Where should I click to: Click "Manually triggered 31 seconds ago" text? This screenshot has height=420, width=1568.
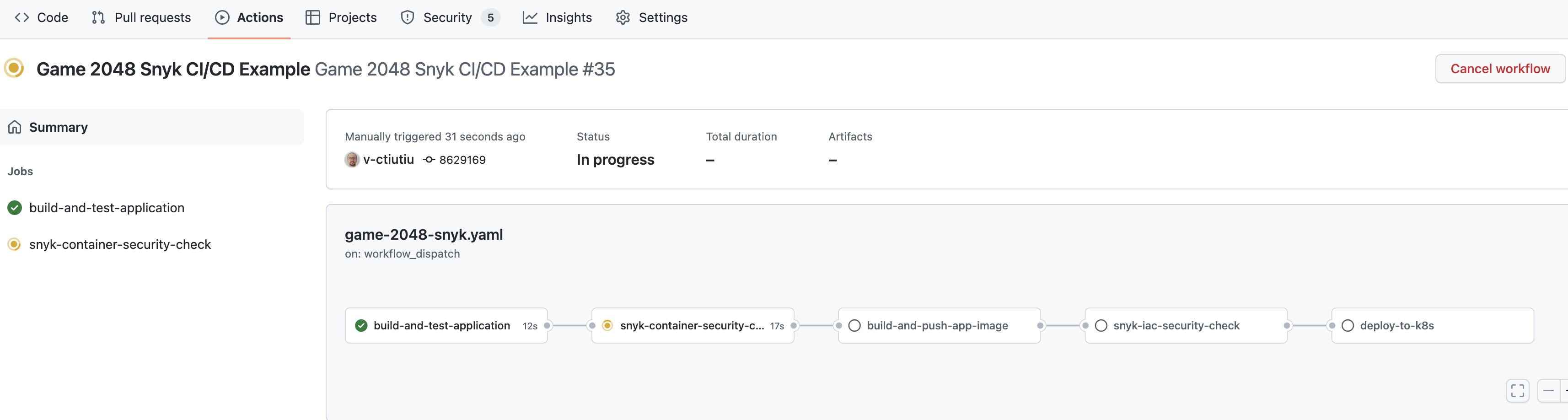pyautogui.click(x=435, y=137)
